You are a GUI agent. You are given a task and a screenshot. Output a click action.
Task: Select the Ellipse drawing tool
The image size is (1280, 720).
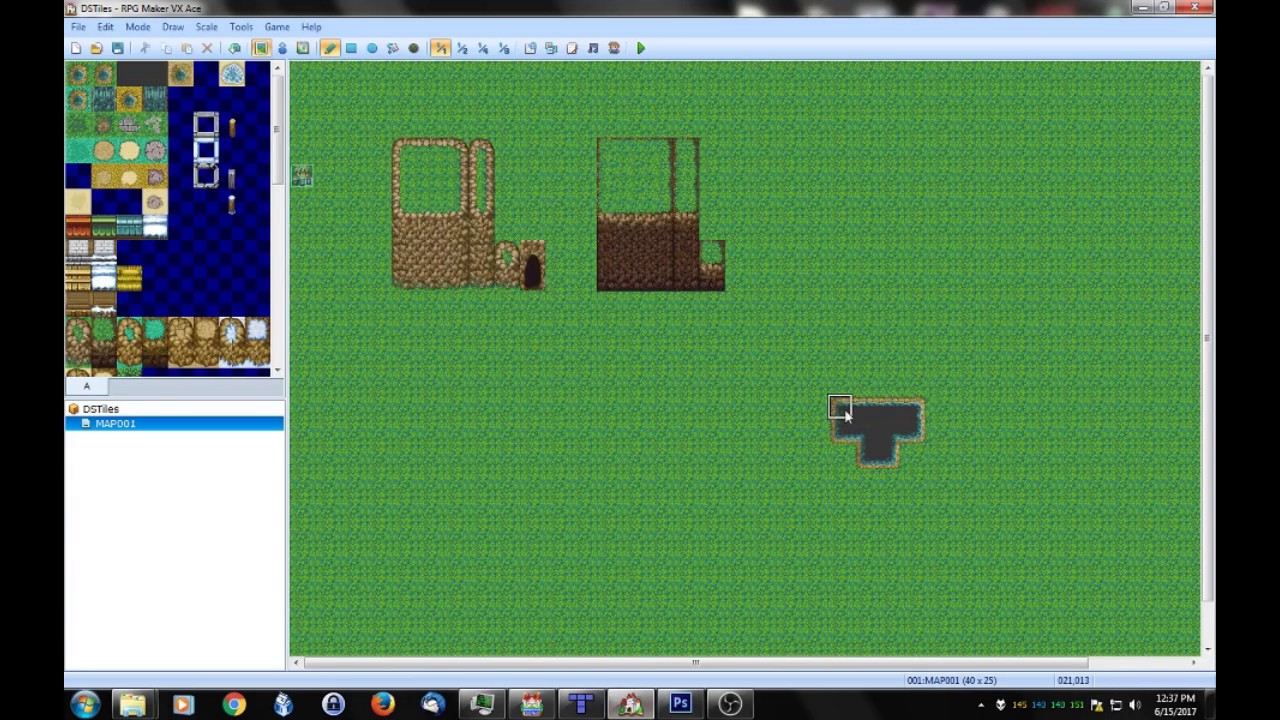tap(372, 48)
